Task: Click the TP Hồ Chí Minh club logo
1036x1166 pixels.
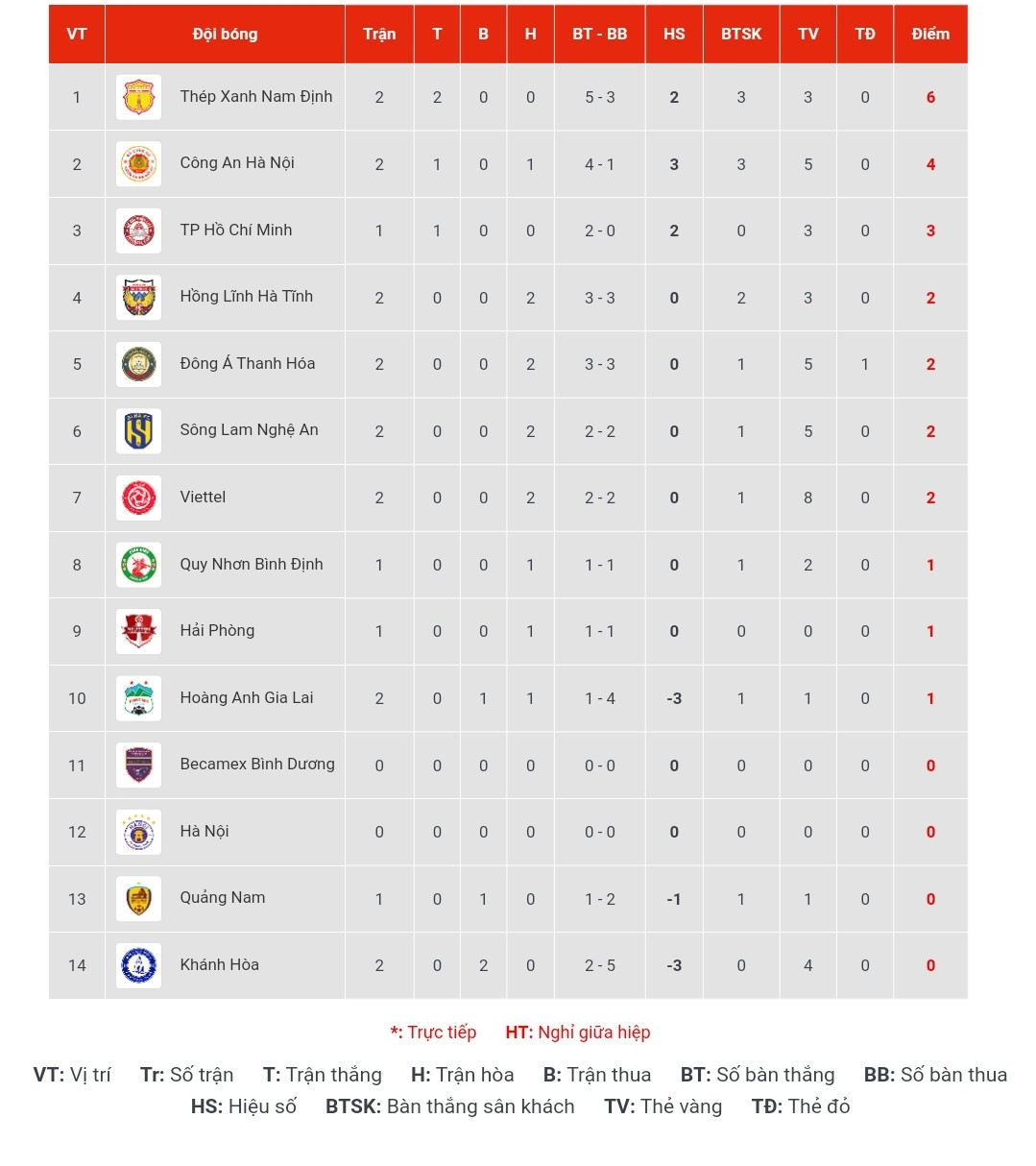Action: pos(138,231)
